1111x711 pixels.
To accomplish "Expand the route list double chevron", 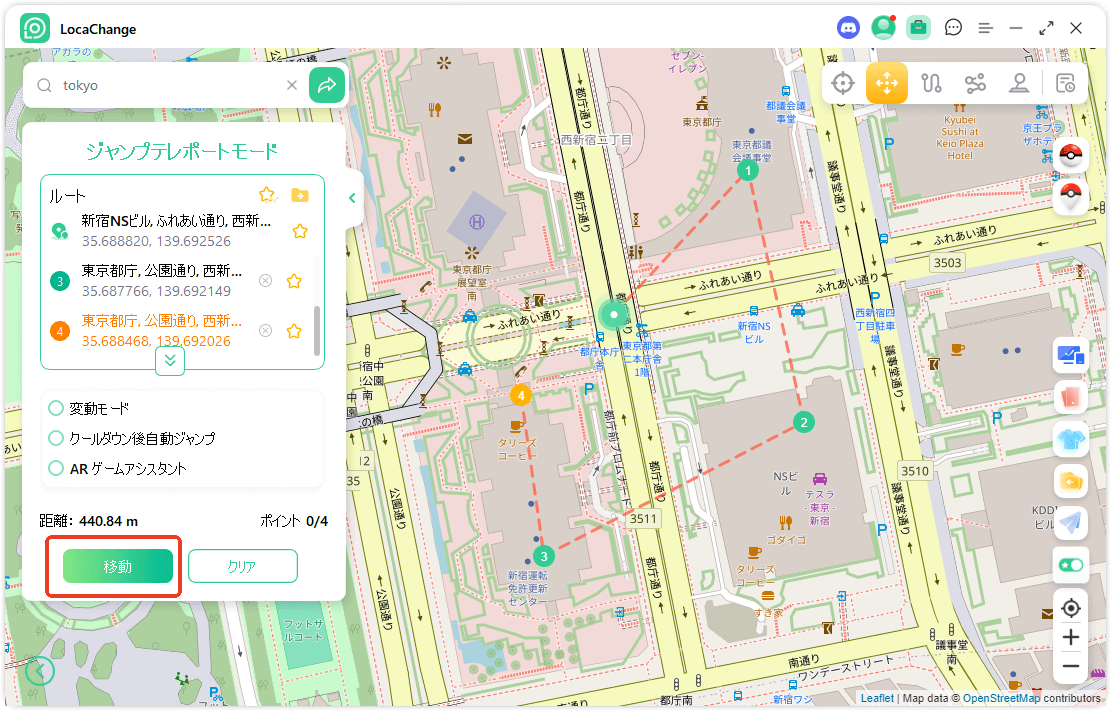I will point(170,361).
